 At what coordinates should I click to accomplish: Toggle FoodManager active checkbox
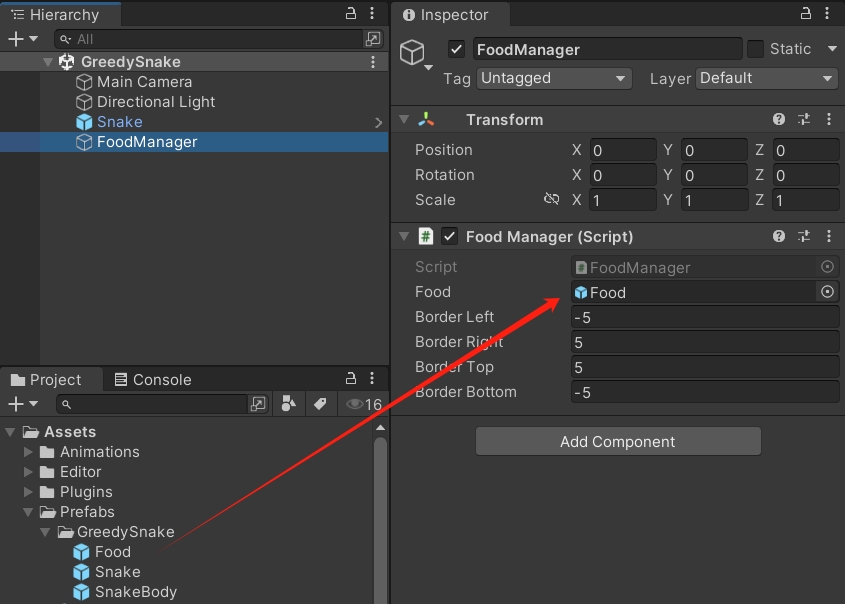(x=456, y=50)
